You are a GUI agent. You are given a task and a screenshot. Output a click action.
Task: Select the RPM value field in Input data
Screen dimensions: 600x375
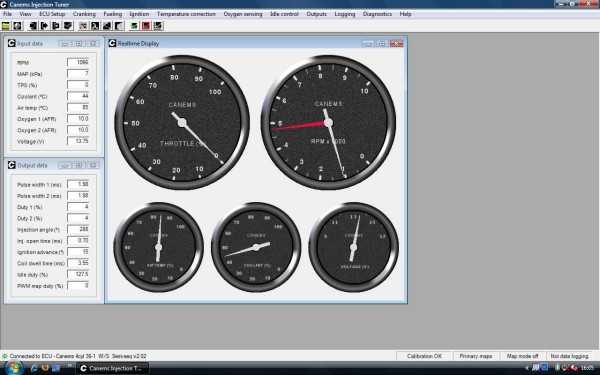coord(78,62)
